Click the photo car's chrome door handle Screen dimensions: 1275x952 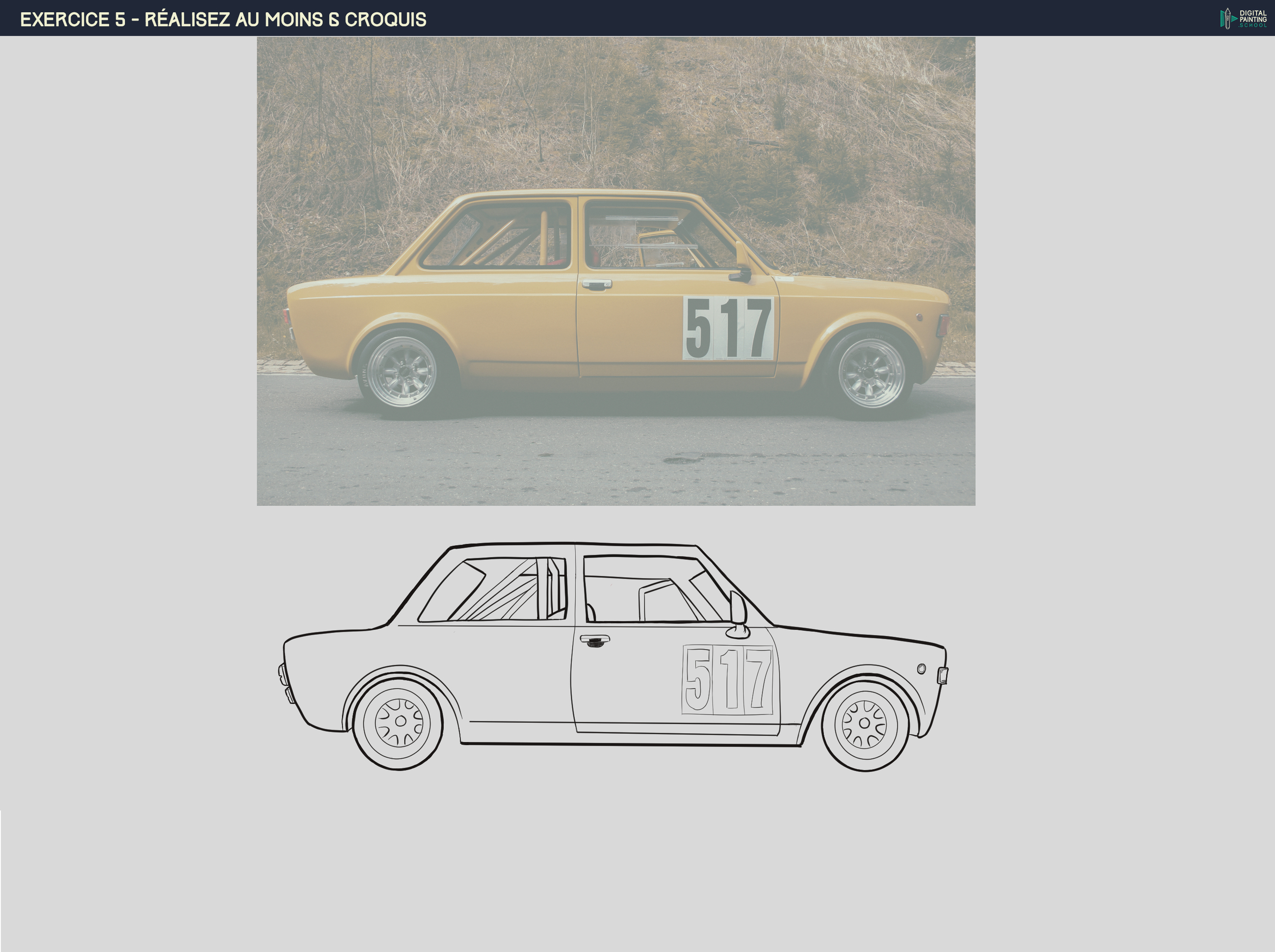597,284
